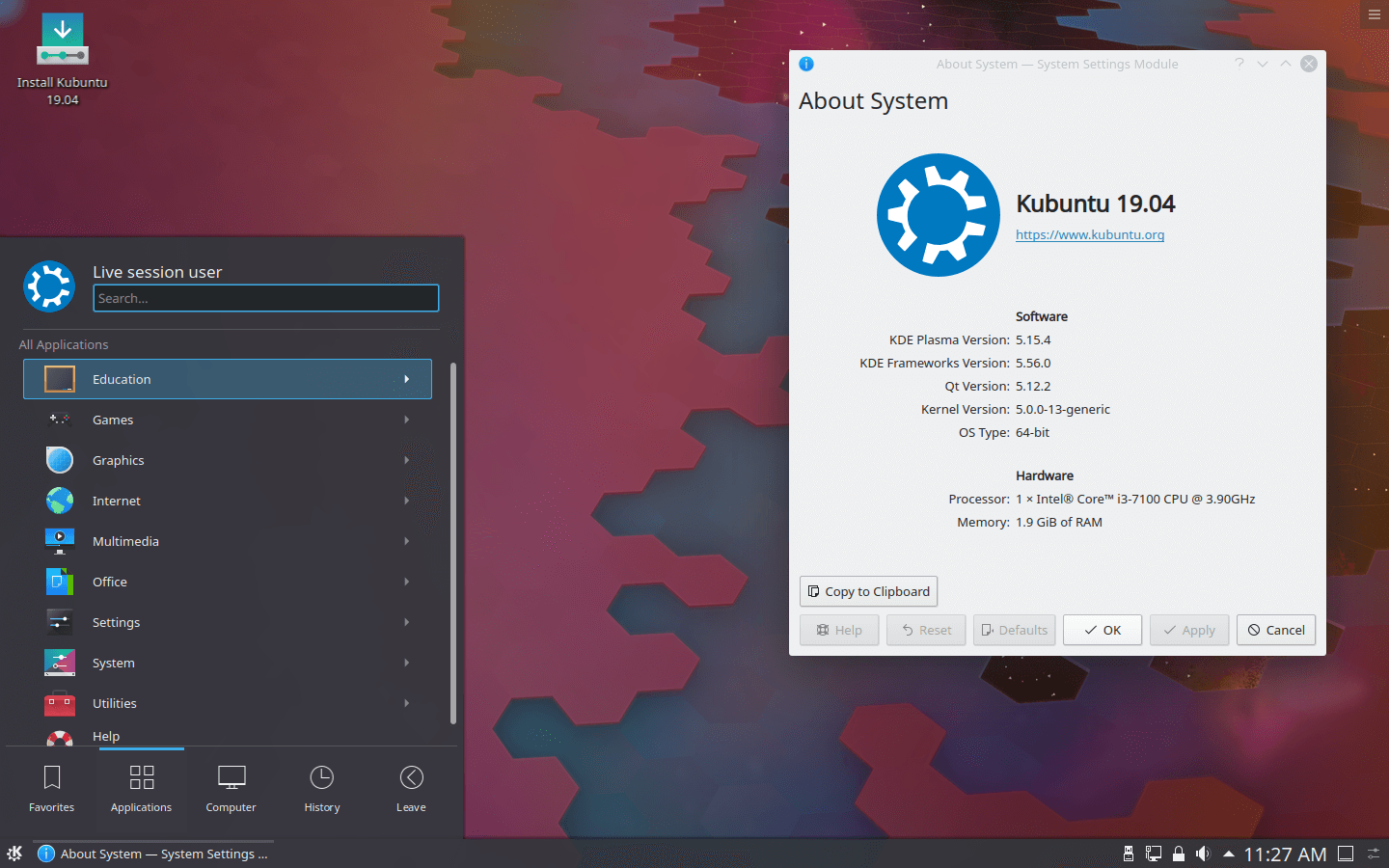Viewport: 1389px width, 868px height.
Task: Click the Reset button
Action: tap(926, 630)
